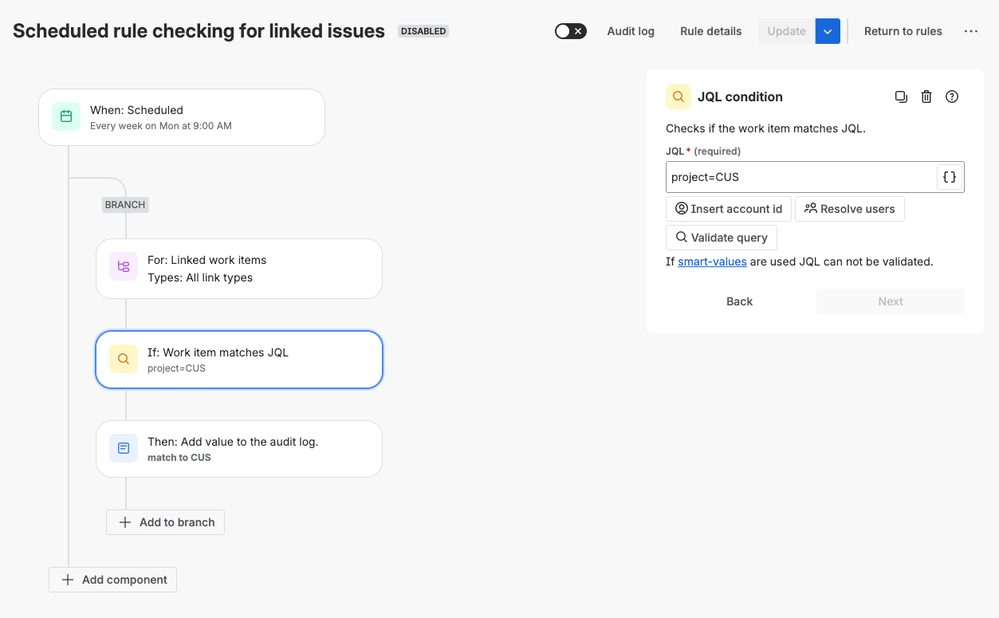Click the audit log action icon
Viewport: 999px width, 618px height.
pyautogui.click(x=123, y=448)
